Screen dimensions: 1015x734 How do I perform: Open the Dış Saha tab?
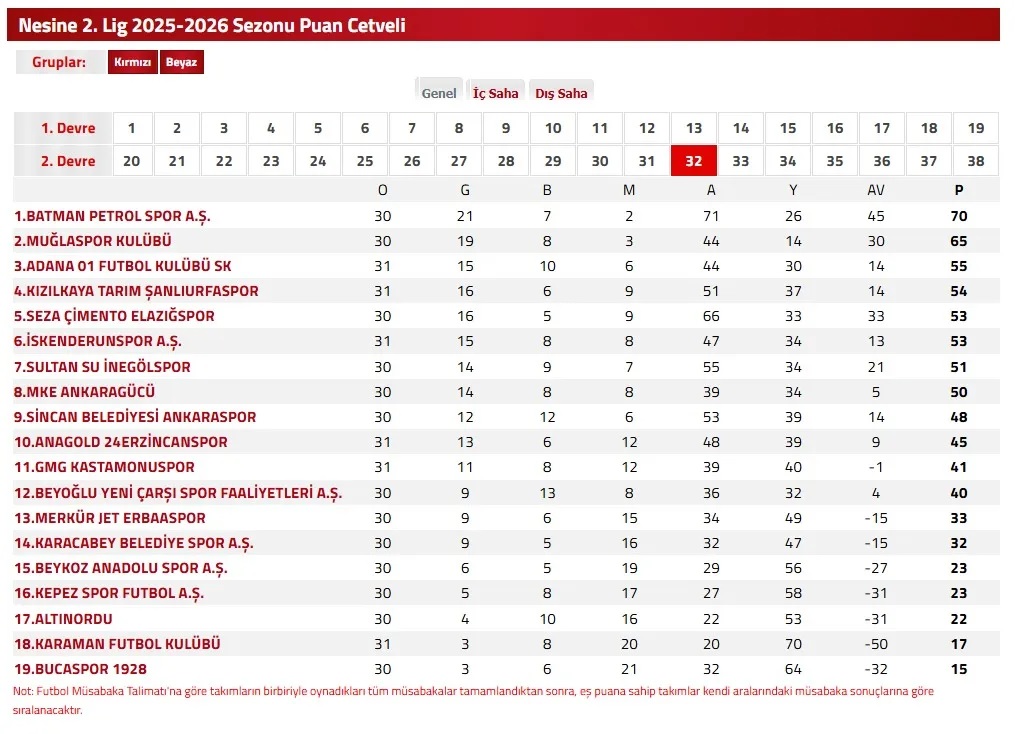coord(561,93)
